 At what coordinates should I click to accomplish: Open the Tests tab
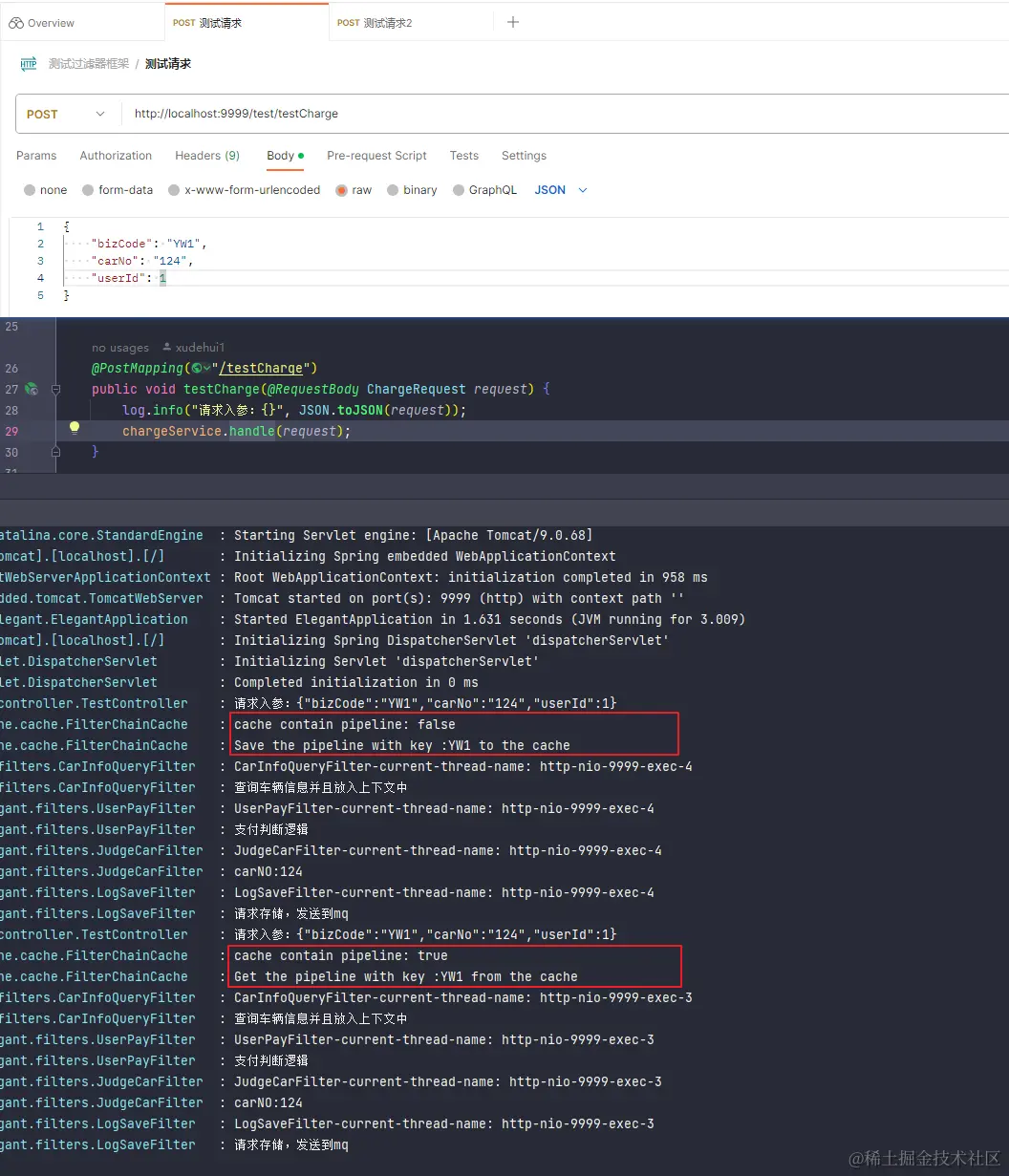[464, 156]
